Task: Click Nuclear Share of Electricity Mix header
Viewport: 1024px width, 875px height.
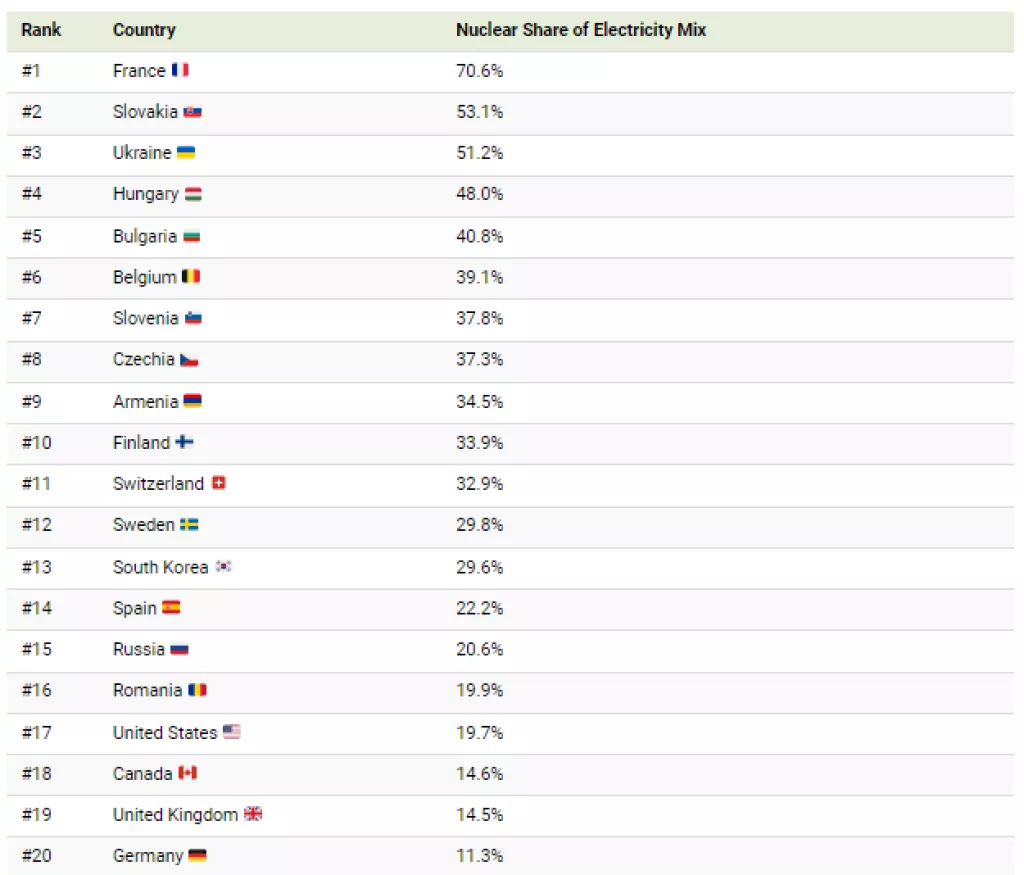Action: click(581, 30)
